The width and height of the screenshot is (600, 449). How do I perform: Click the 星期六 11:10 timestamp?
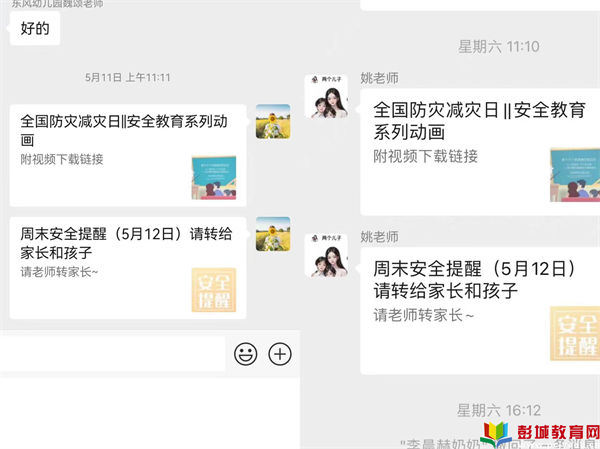(499, 47)
